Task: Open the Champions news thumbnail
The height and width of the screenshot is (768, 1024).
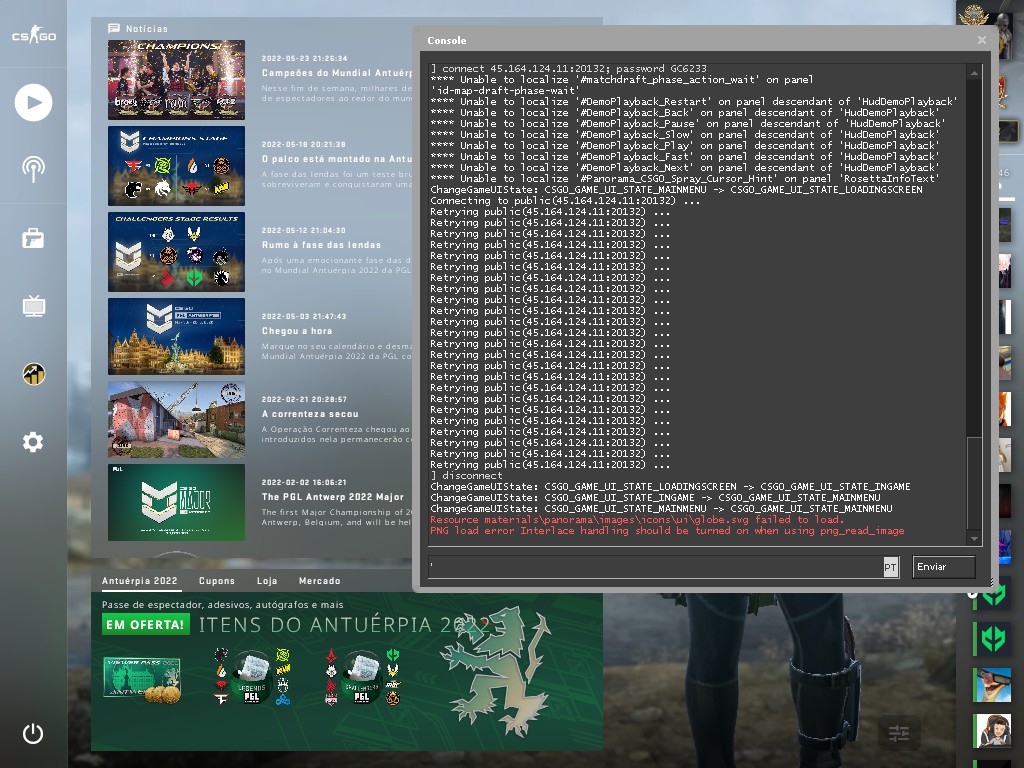Action: pos(176,80)
